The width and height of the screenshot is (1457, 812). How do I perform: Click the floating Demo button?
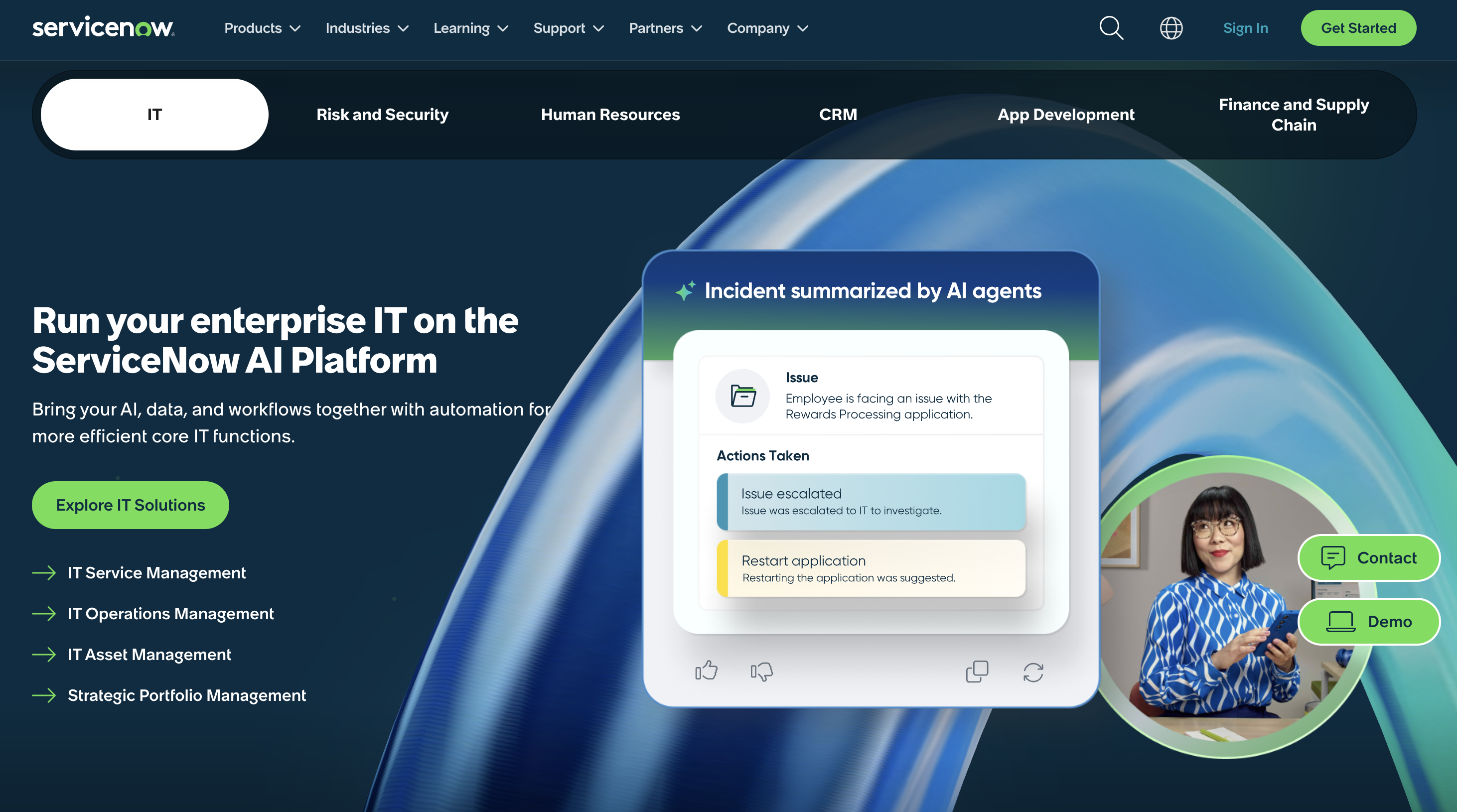point(1369,621)
